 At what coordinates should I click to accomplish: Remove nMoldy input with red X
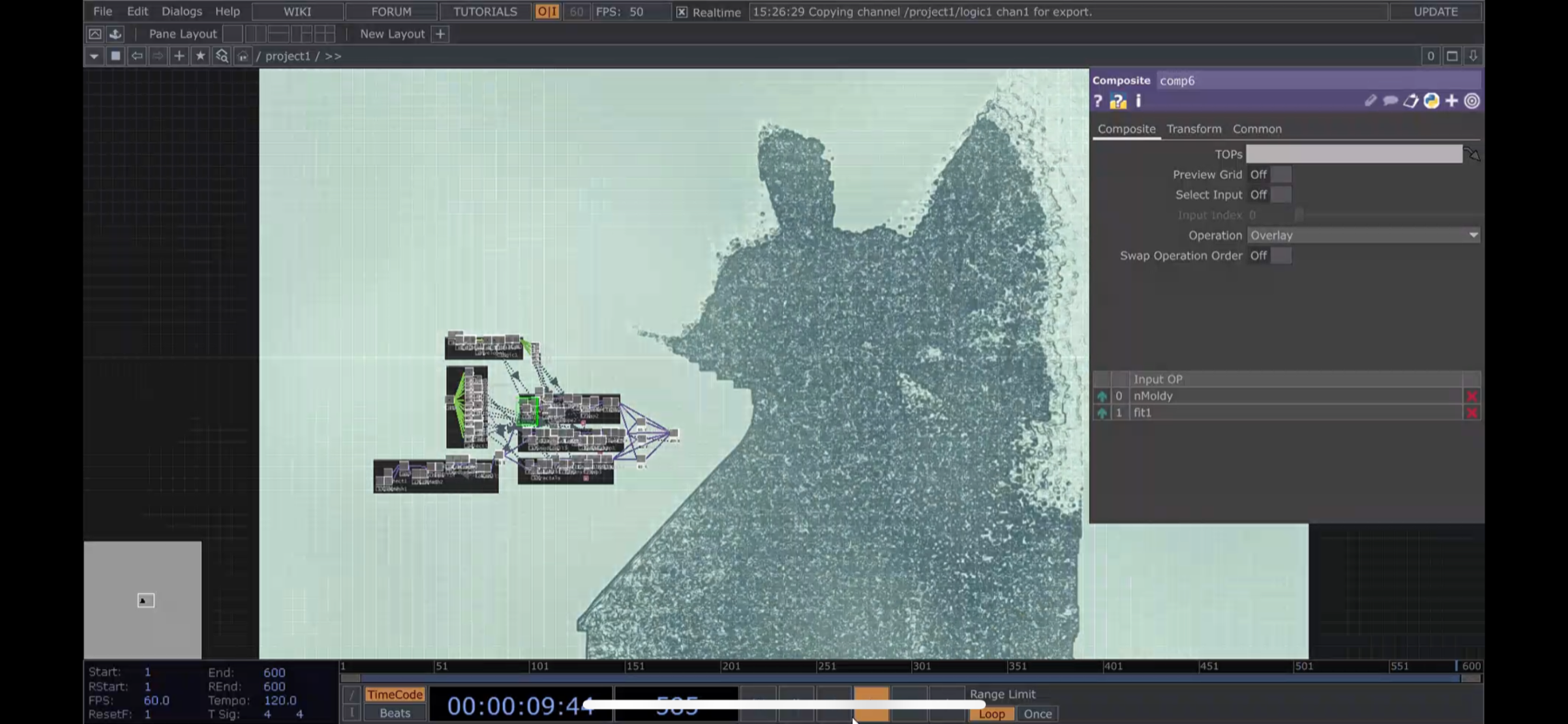pos(1471,396)
